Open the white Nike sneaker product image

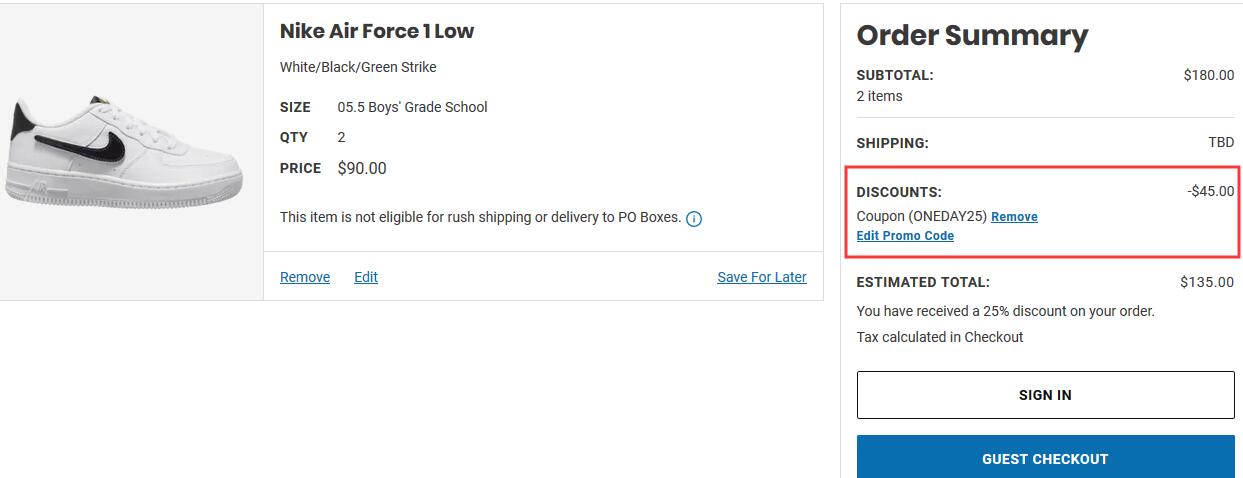(x=124, y=152)
